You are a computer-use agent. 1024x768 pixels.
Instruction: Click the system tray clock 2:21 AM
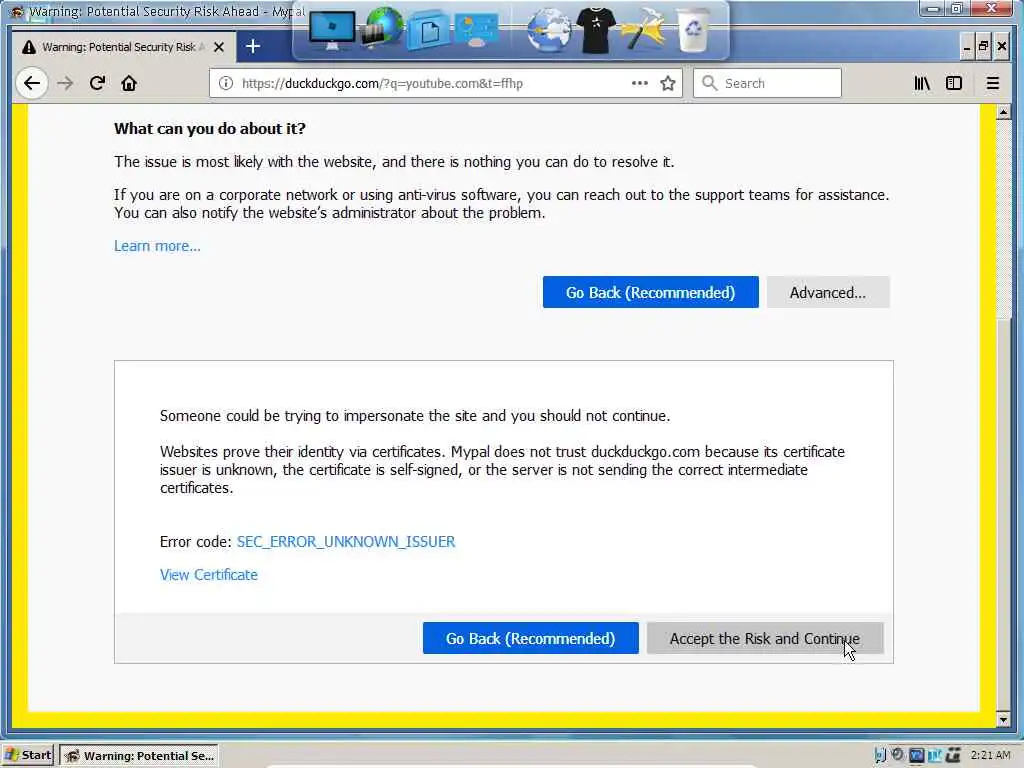990,755
